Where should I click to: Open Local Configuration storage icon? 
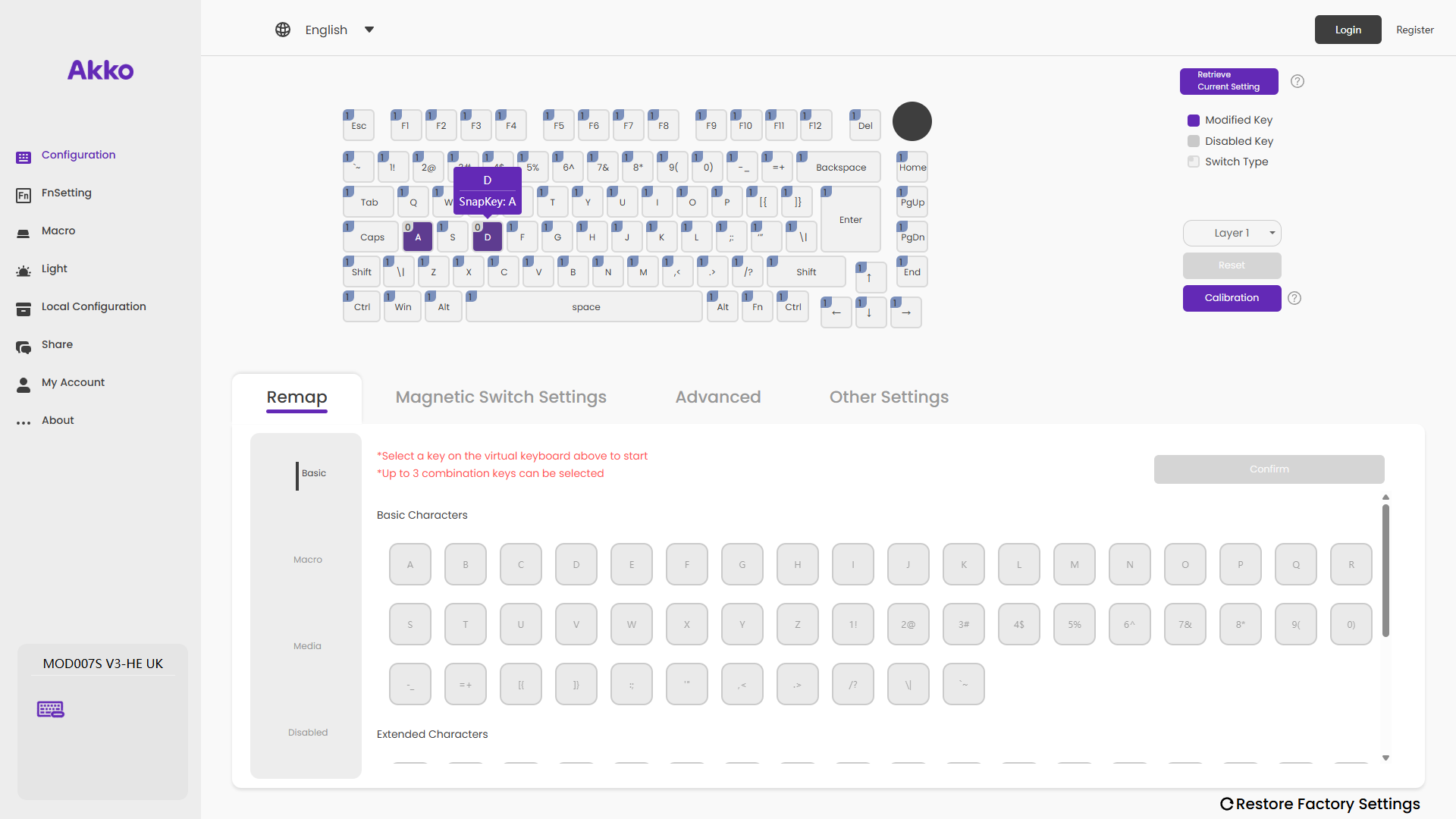[x=24, y=309]
